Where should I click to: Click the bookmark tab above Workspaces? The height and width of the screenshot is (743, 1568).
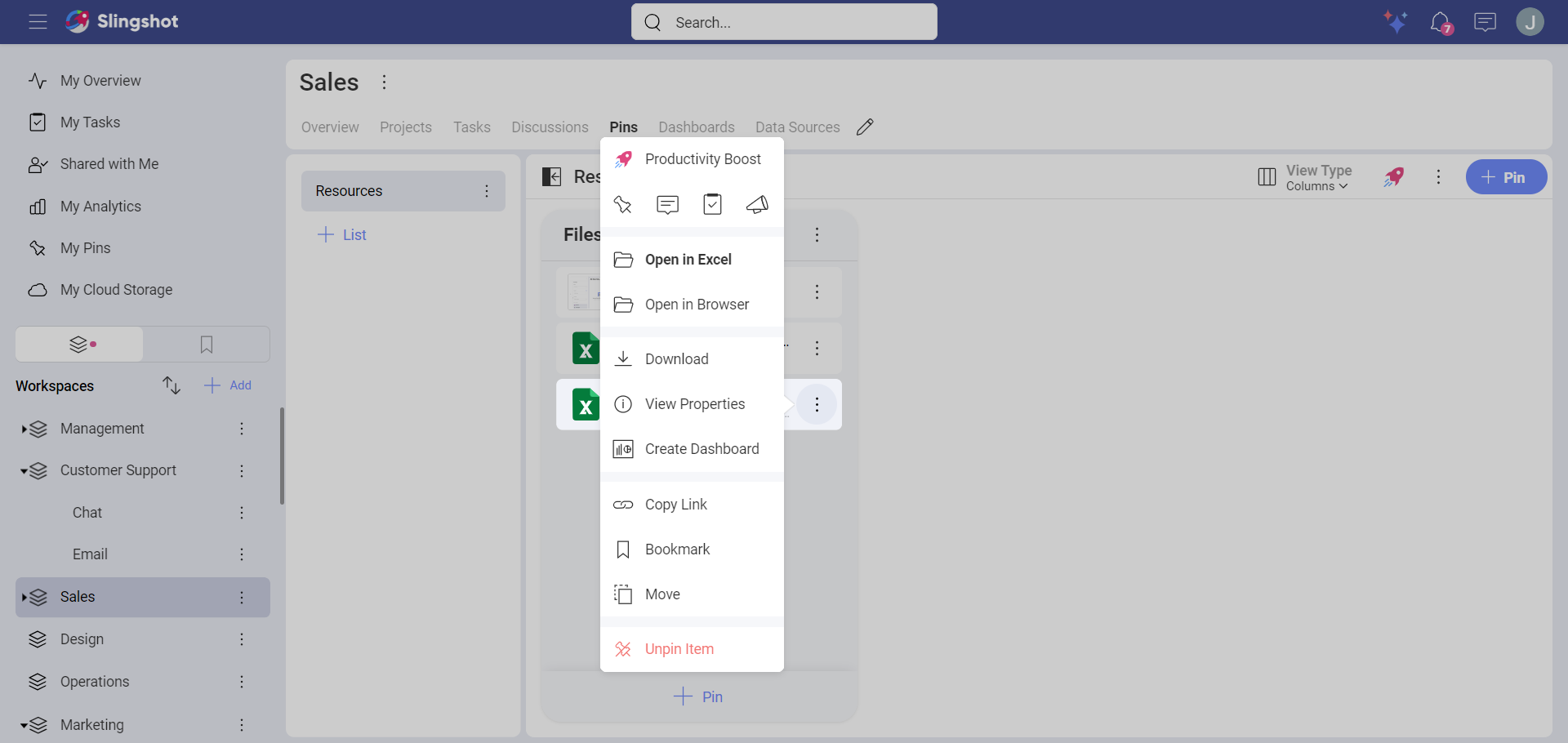(x=206, y=344)
